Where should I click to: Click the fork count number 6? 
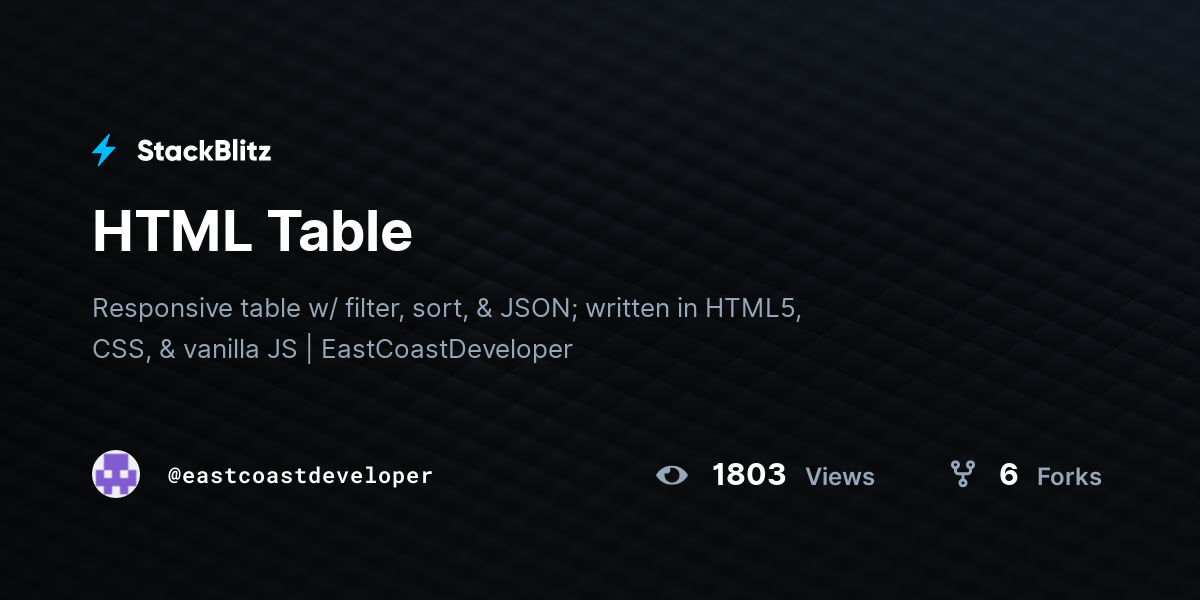[1008, 475]
